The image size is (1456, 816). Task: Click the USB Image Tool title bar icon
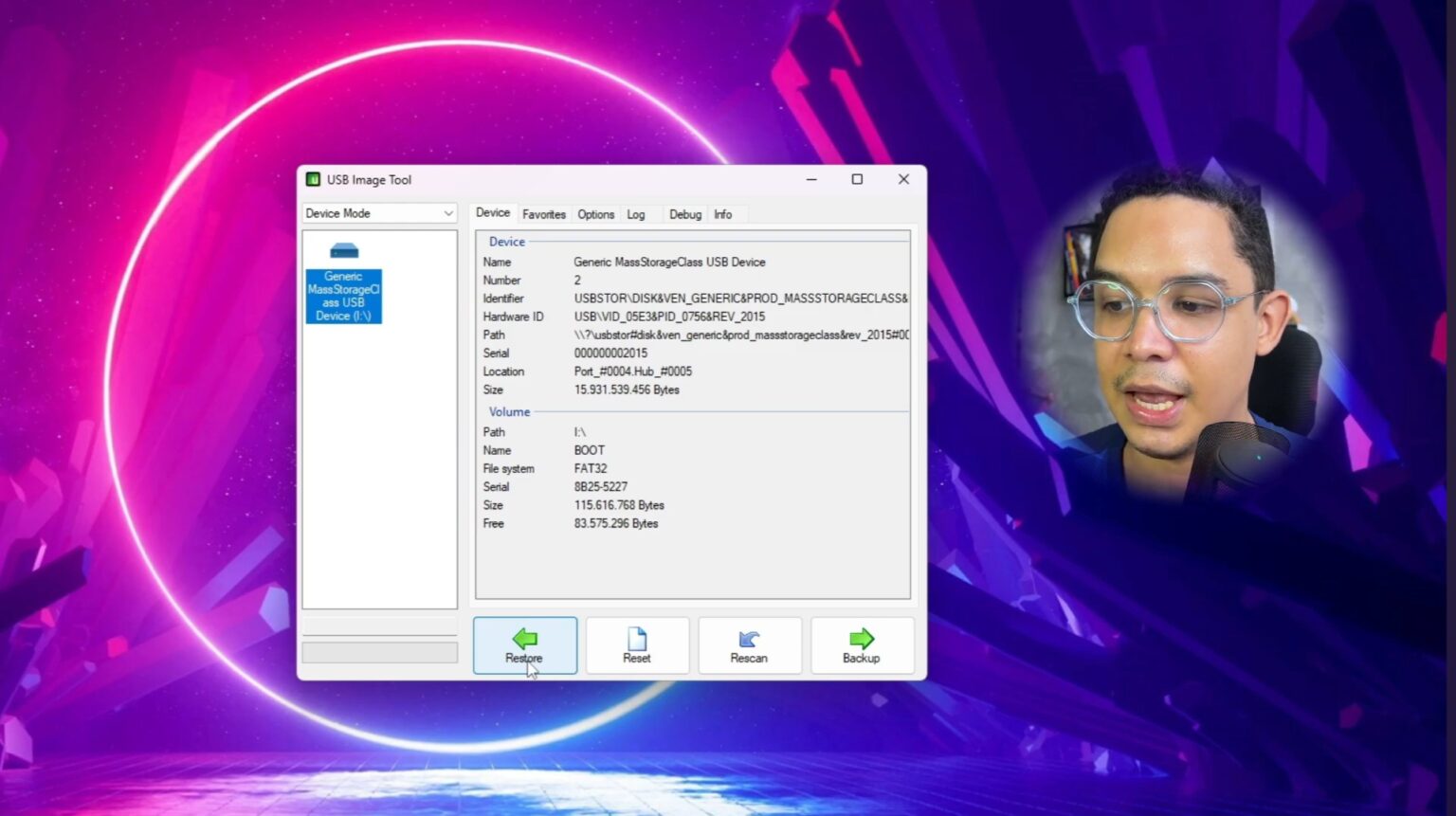tap(313, 178)
